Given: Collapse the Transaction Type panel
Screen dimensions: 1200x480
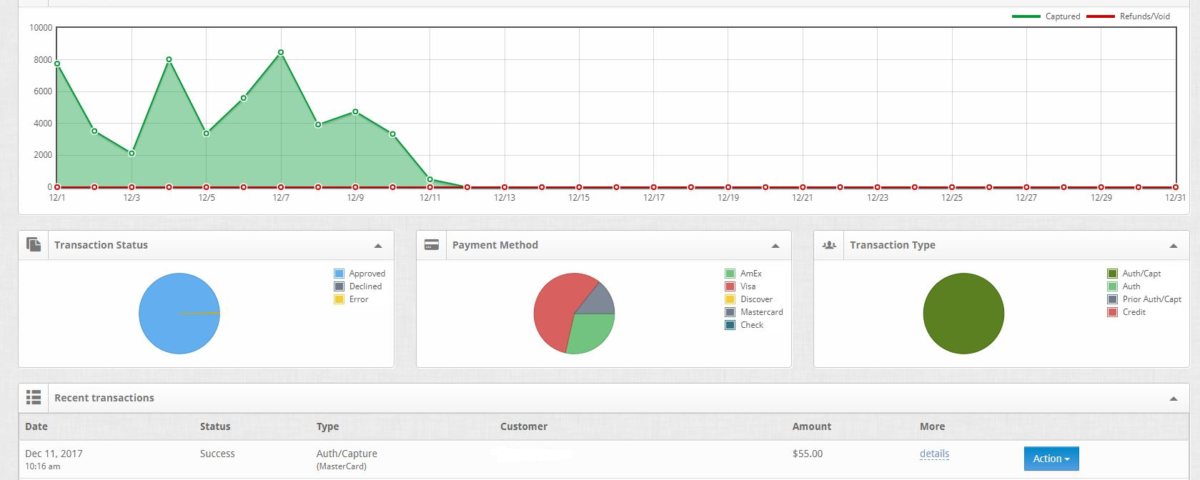Looking at the screenshot, I should 1173,245.
